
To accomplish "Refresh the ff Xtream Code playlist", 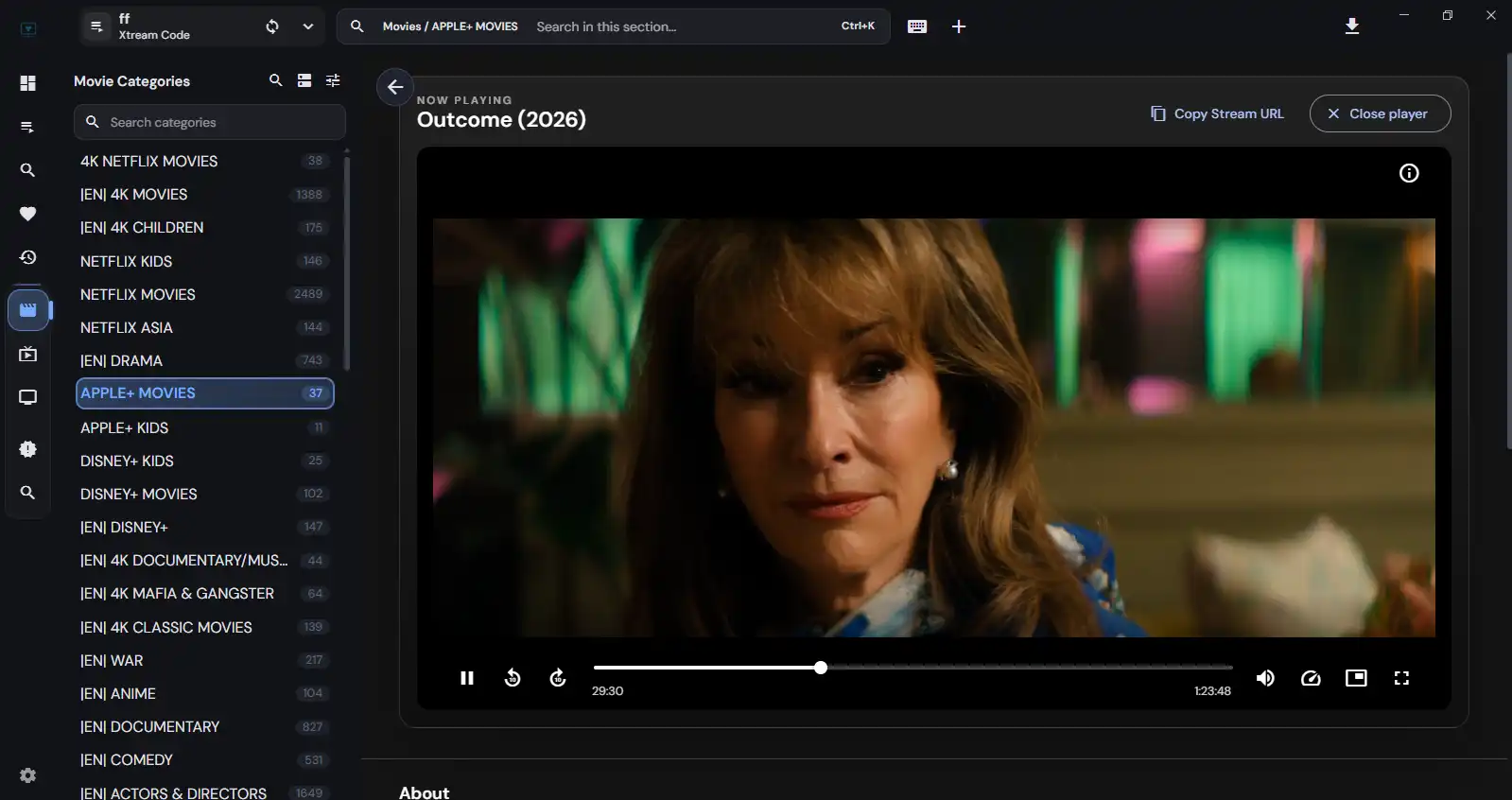I will click(x=272, y=26).
